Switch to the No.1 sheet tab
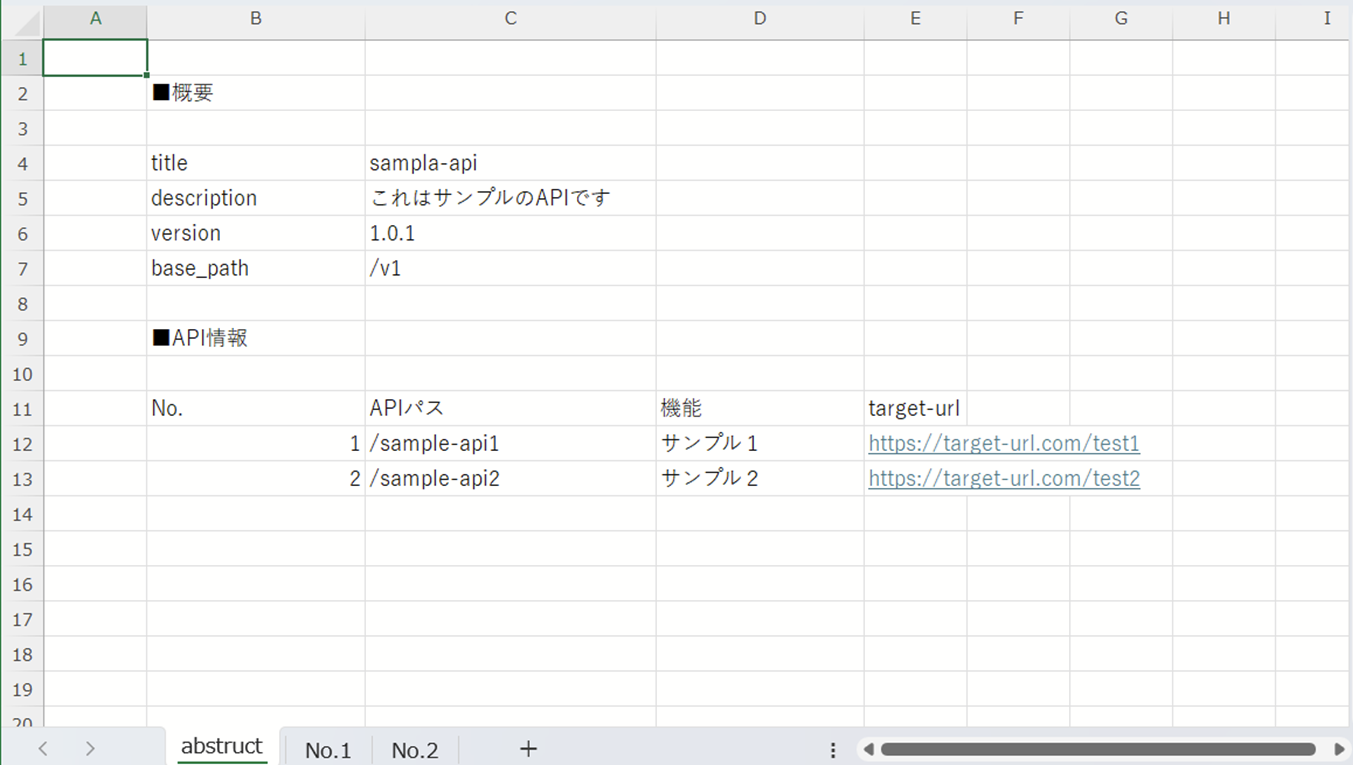 pos(328,750)
